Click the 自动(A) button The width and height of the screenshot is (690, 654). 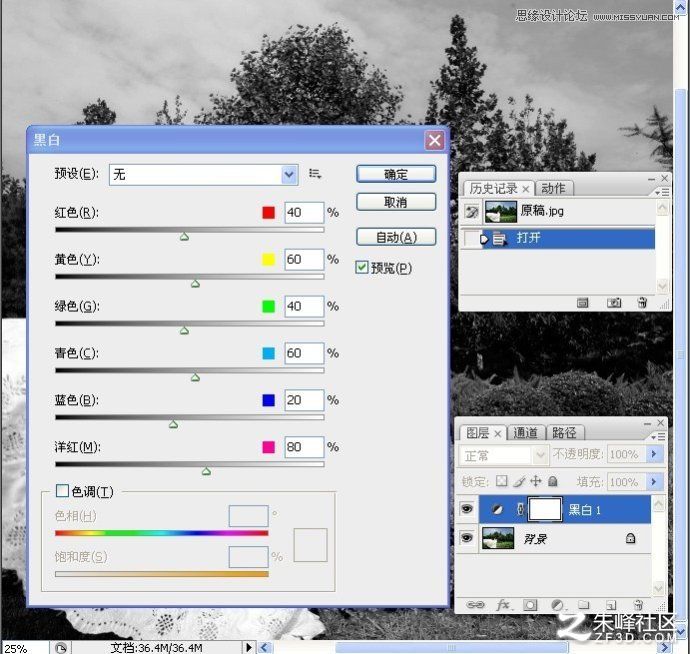tap(396, 237)
